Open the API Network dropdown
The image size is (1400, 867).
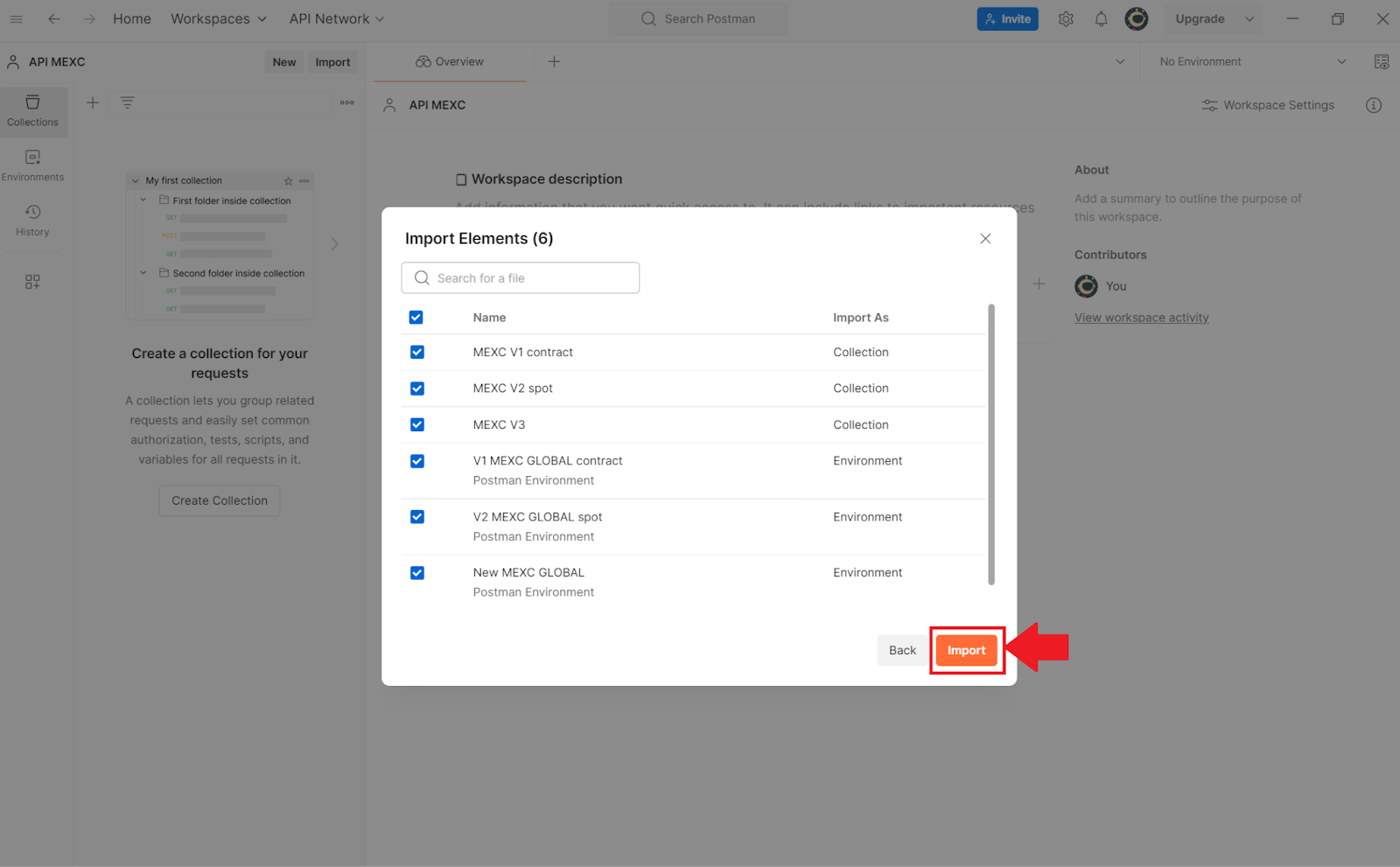point(337,18)
